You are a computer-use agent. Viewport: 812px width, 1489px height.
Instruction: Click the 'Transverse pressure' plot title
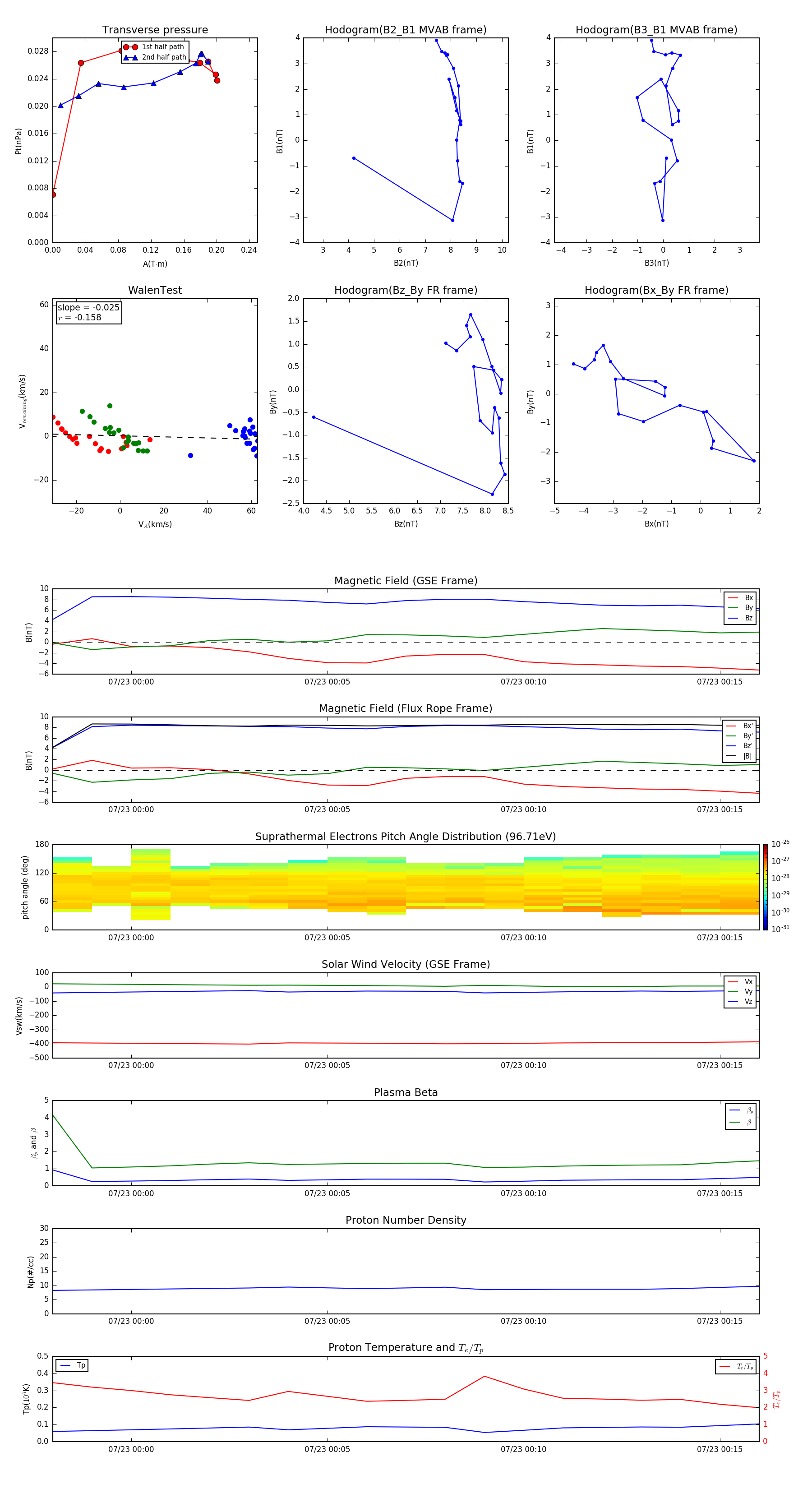pos(155,30)
